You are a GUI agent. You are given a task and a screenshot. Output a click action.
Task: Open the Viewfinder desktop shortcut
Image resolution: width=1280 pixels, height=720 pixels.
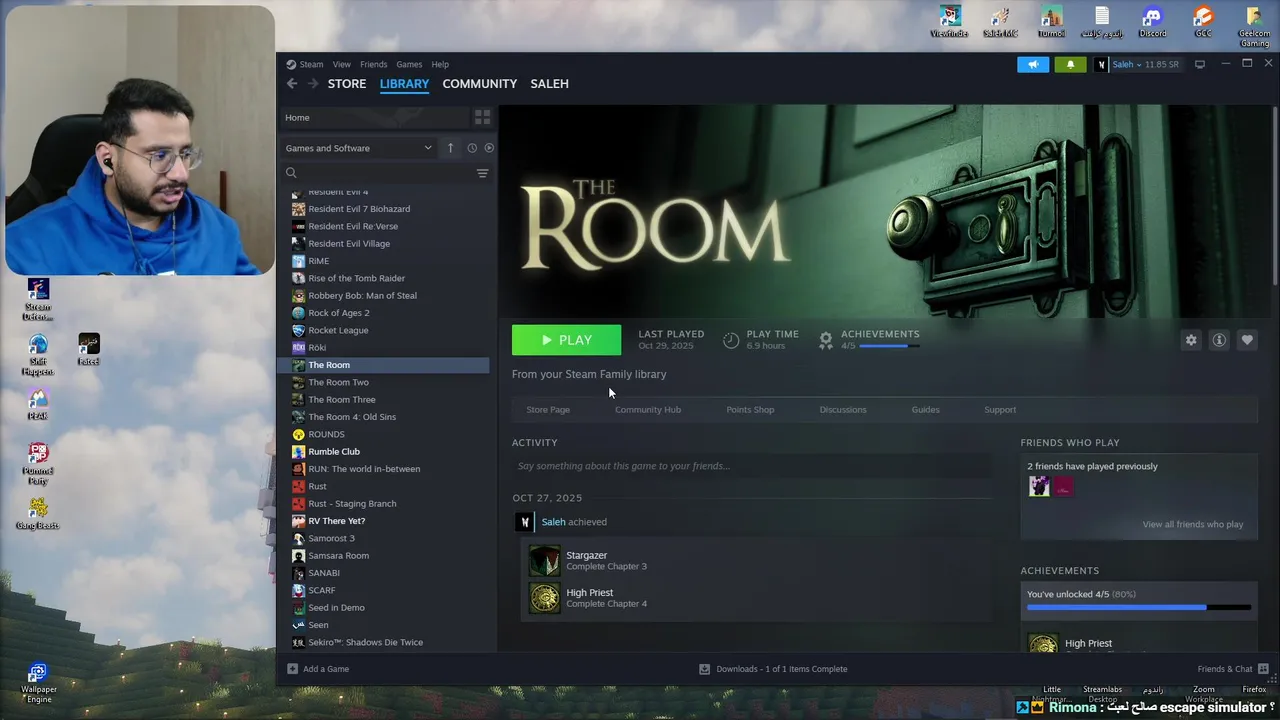tap(949, 22)
